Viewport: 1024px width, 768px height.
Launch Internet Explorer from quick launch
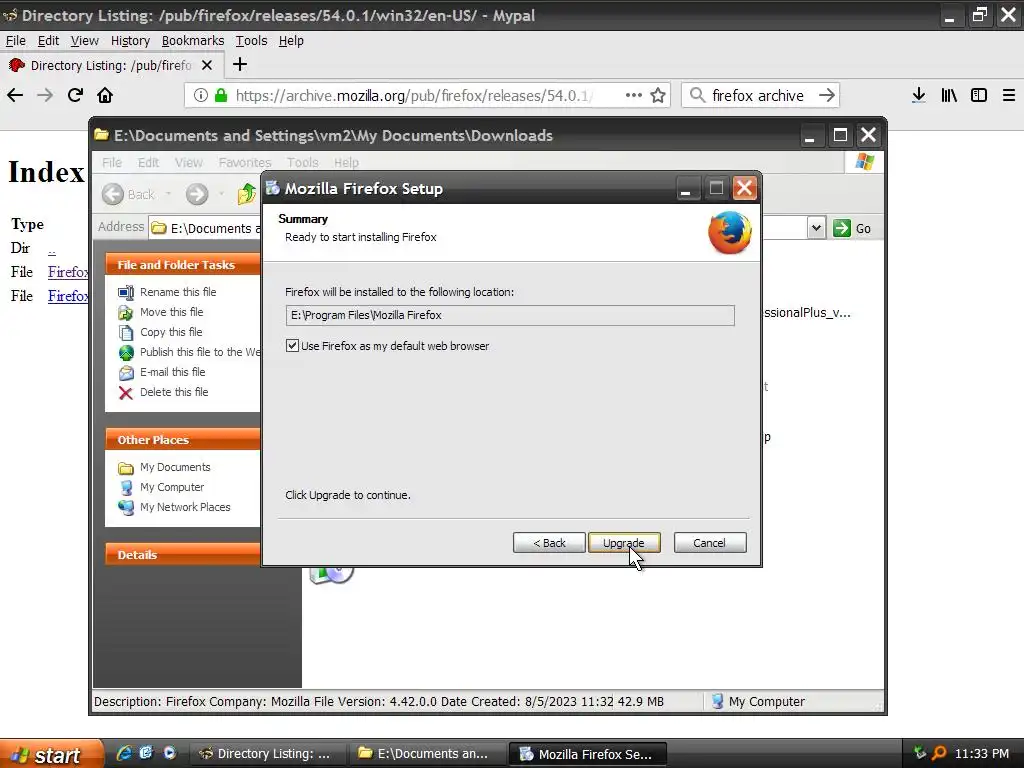click(x=124, y=753)
